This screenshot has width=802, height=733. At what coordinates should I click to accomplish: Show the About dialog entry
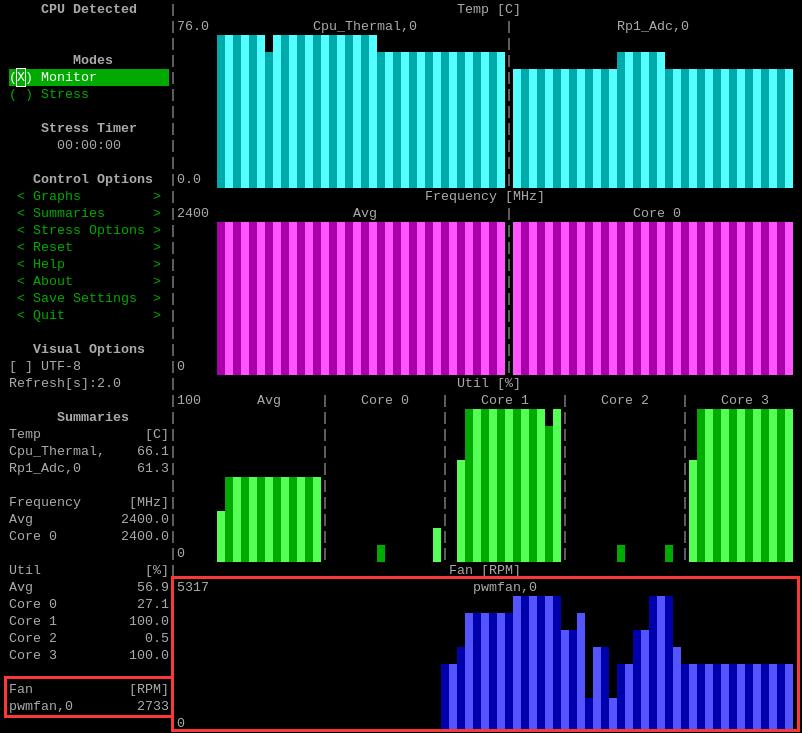(x=88, y=281)
